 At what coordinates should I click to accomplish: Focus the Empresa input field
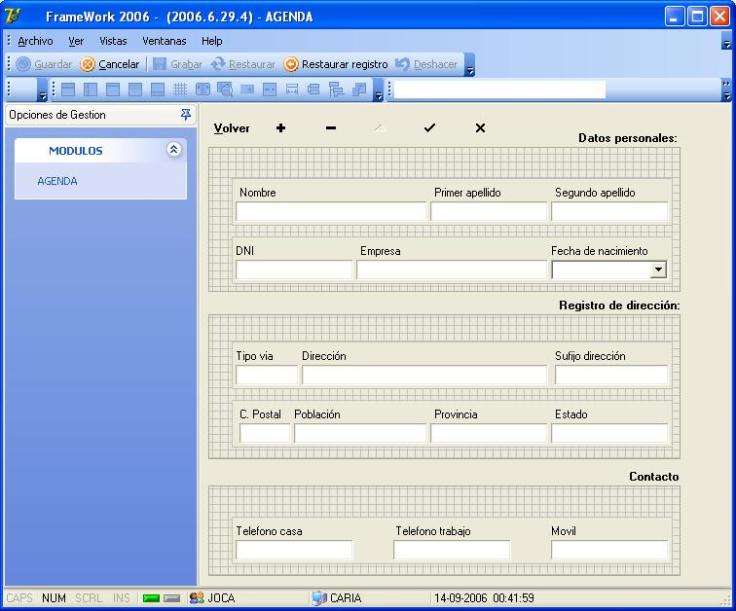coord(452,270)
